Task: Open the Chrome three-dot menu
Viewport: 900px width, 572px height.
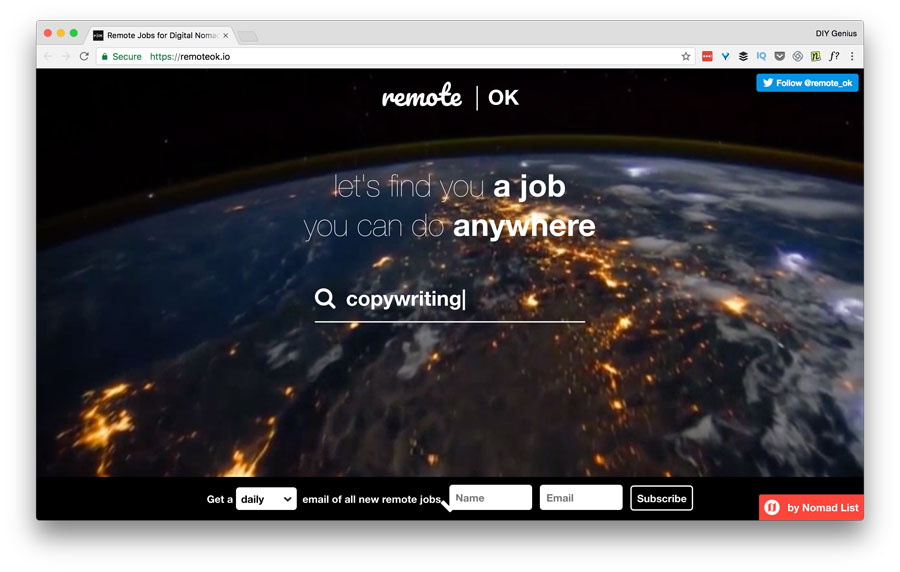Action: click(852, 56)
